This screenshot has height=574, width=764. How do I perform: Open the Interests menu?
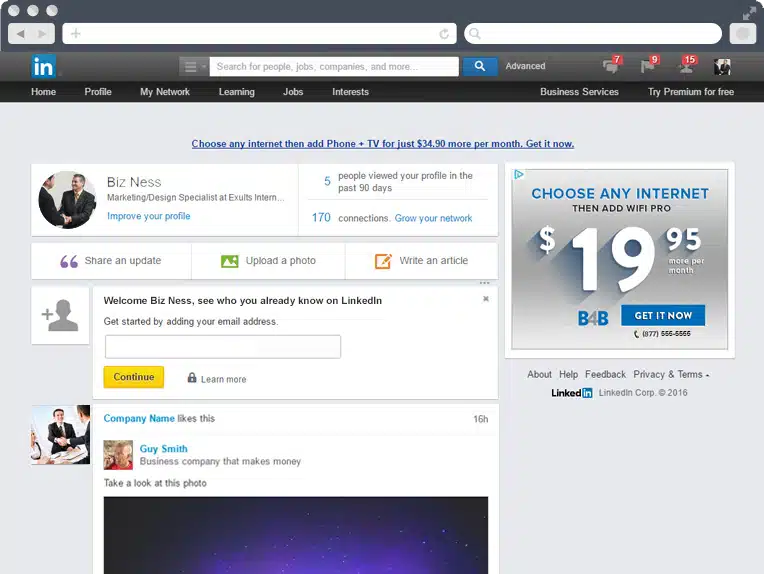pyautogui.click(x=350, y=92)
